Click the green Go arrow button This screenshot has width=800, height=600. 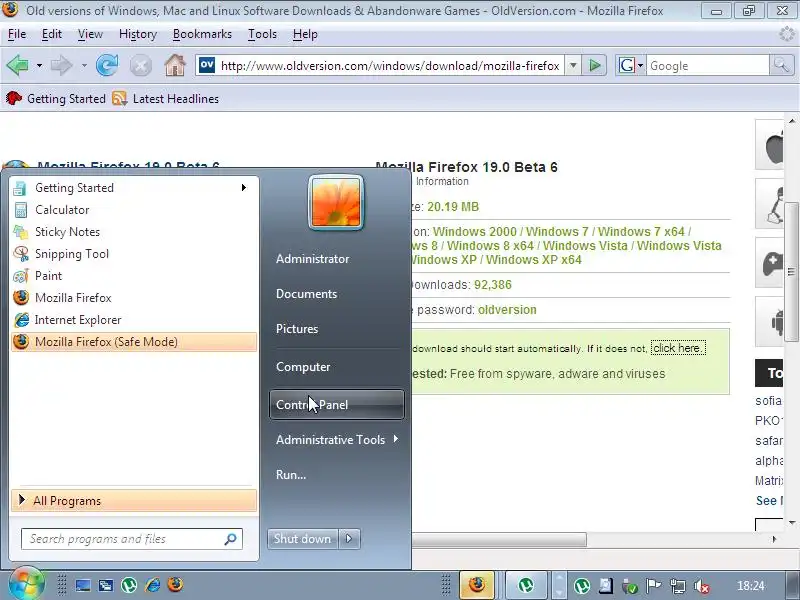coord(594,65)
